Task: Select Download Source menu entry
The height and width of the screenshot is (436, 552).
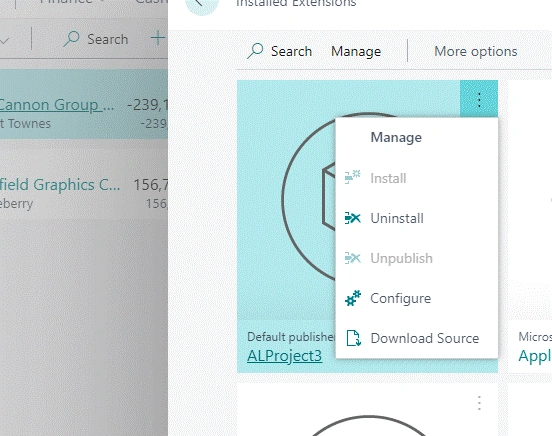Action: (x=417, y=338)
